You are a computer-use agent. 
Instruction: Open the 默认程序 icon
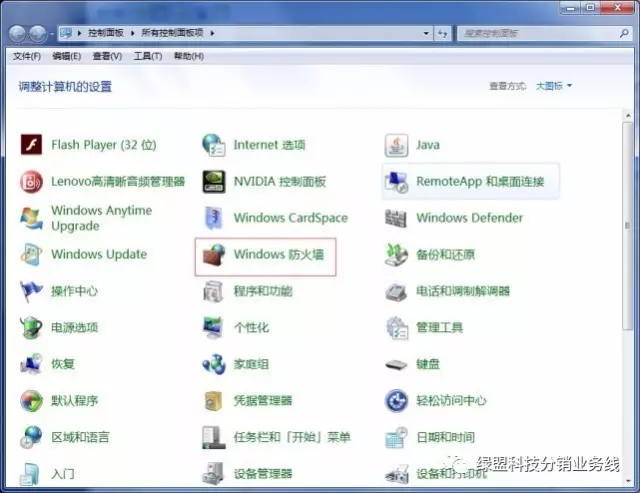(31, 400)
